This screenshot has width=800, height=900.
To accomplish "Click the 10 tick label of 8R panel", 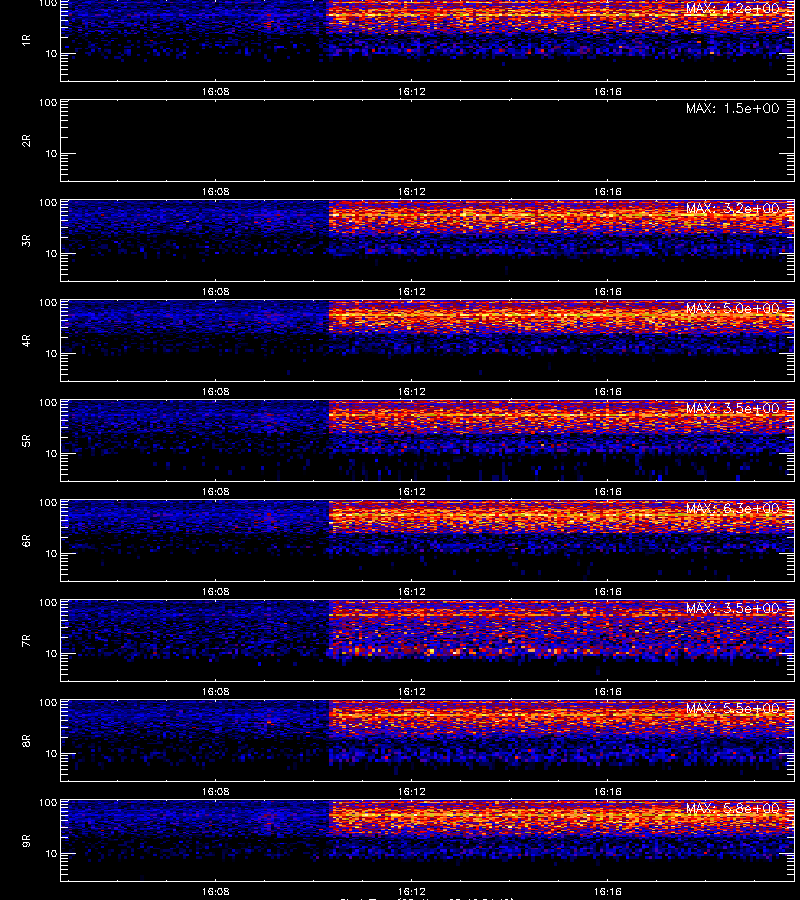I will coord(51,754).
